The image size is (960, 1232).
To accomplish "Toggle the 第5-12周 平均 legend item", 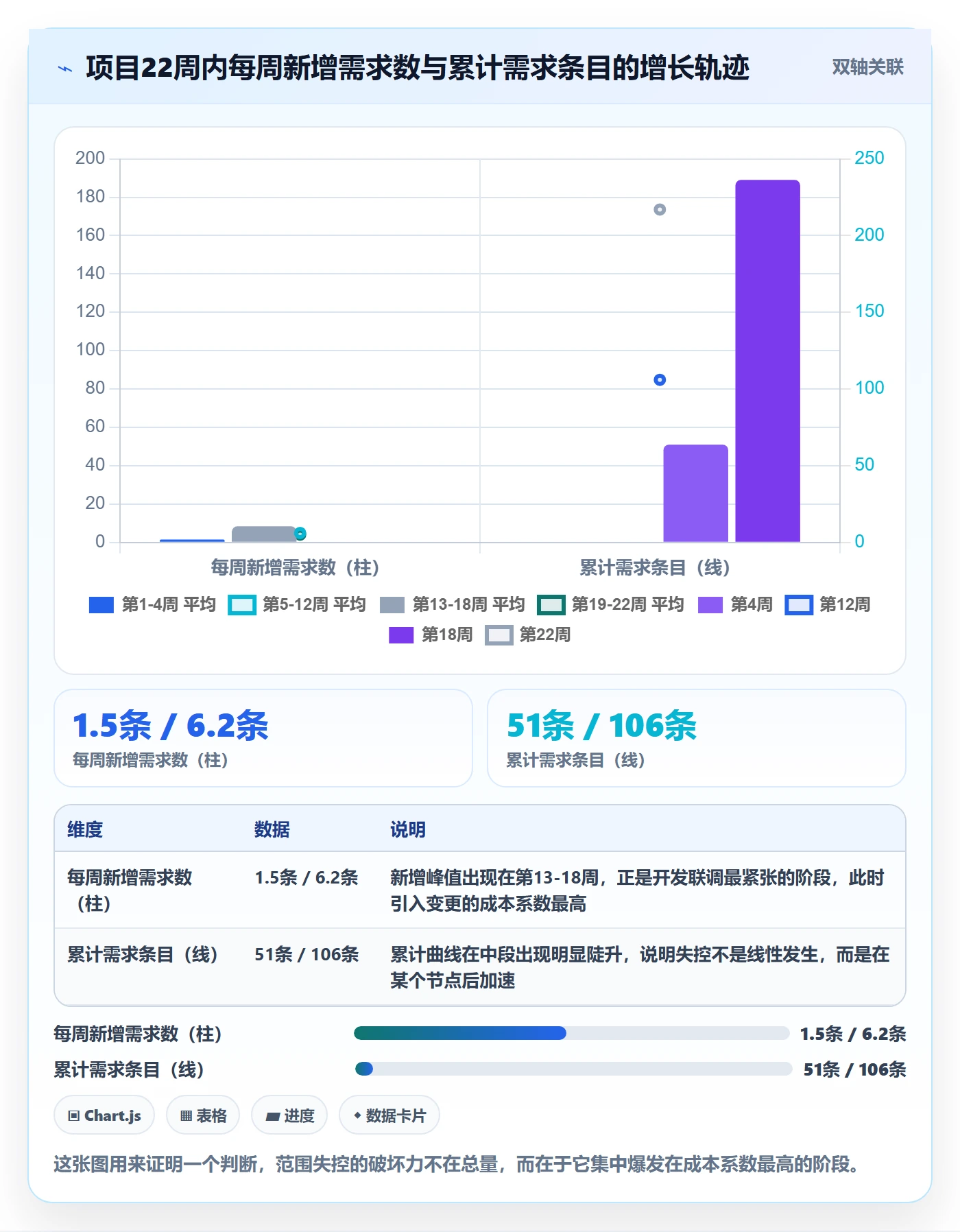I will point(297,604).
